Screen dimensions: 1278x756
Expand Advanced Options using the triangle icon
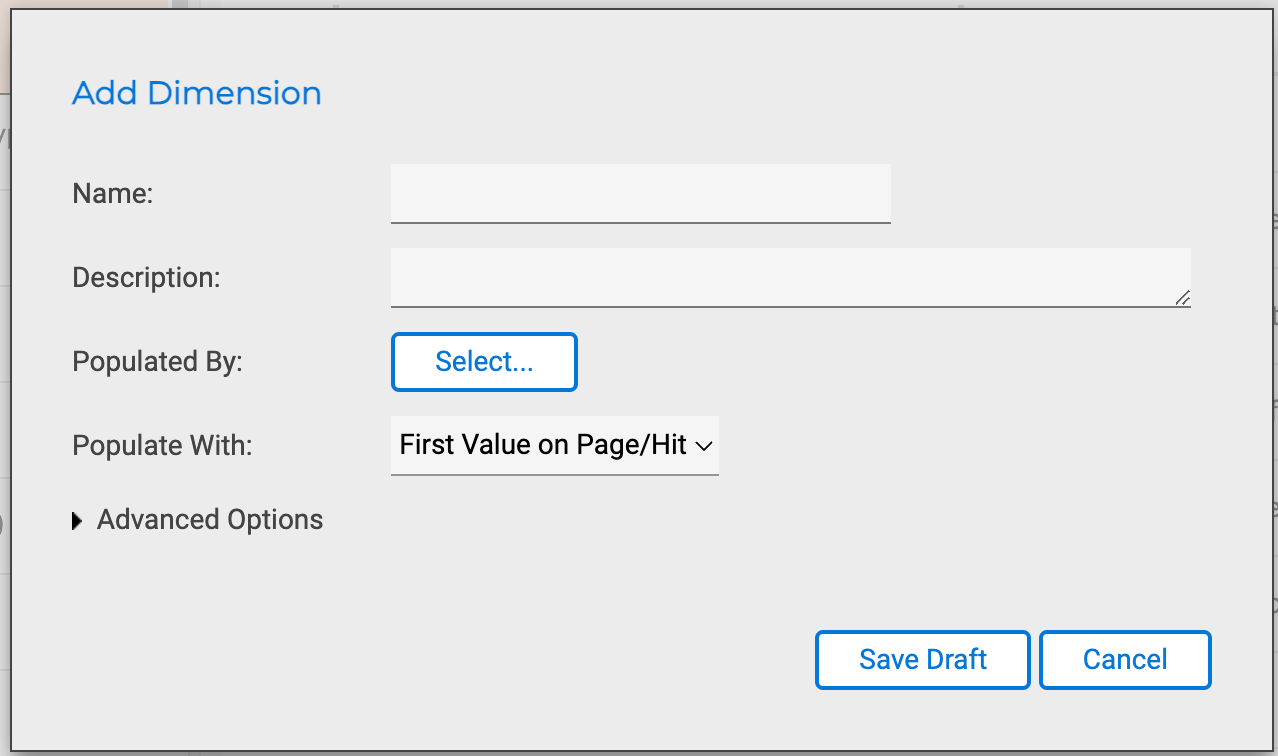(x=78, y=521)
